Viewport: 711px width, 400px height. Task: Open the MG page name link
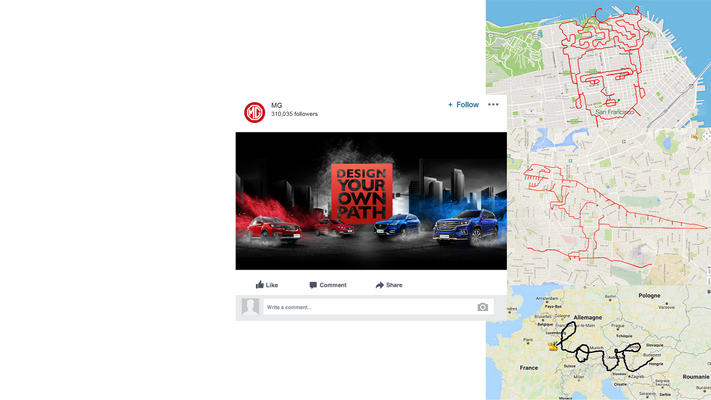coord(276,105)
